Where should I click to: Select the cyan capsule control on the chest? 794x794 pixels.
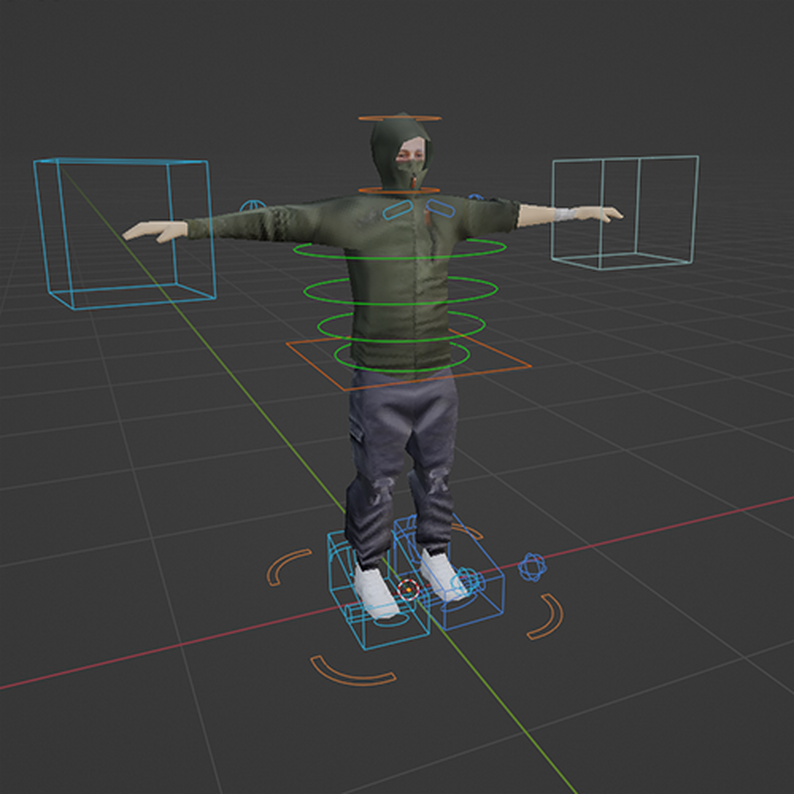tap(398, 210)
